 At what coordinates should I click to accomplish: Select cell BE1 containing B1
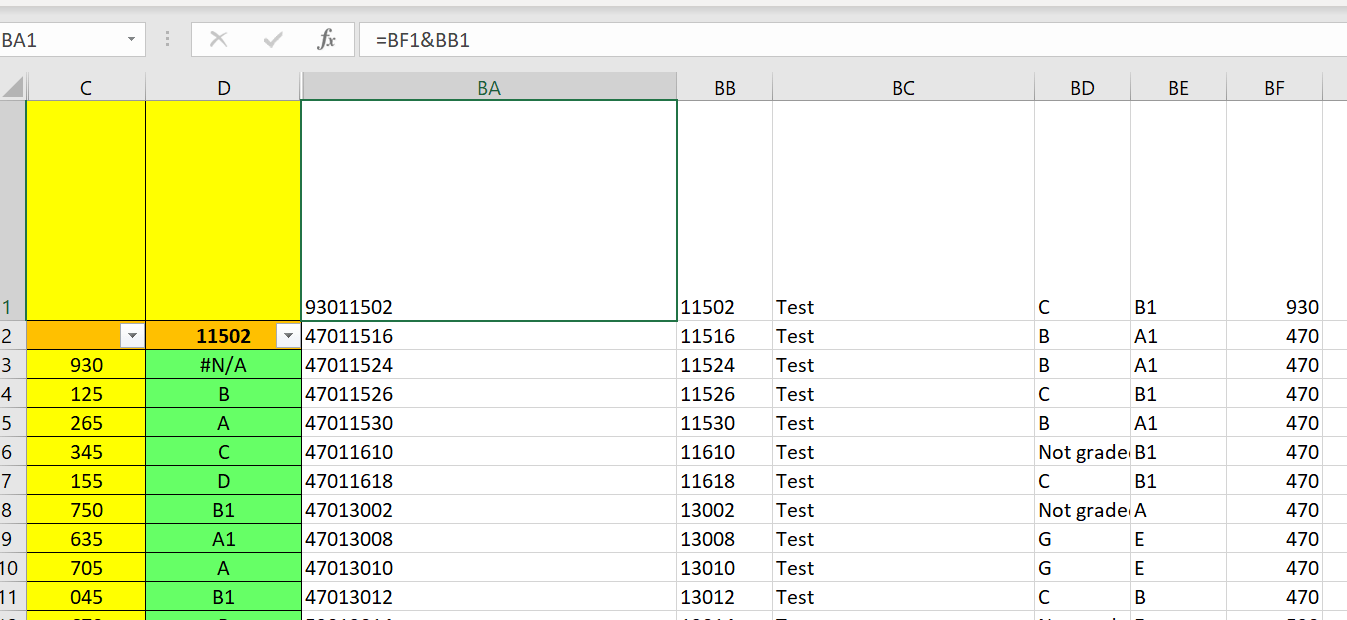pos(1178,307)
